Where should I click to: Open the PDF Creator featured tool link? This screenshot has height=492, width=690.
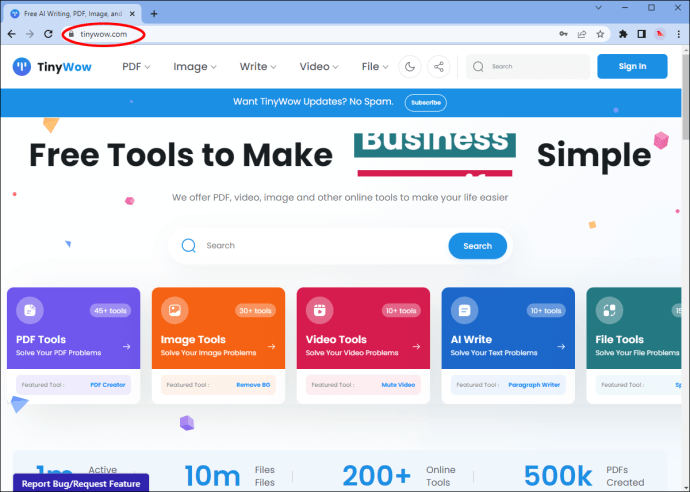(x=108, y=385)
